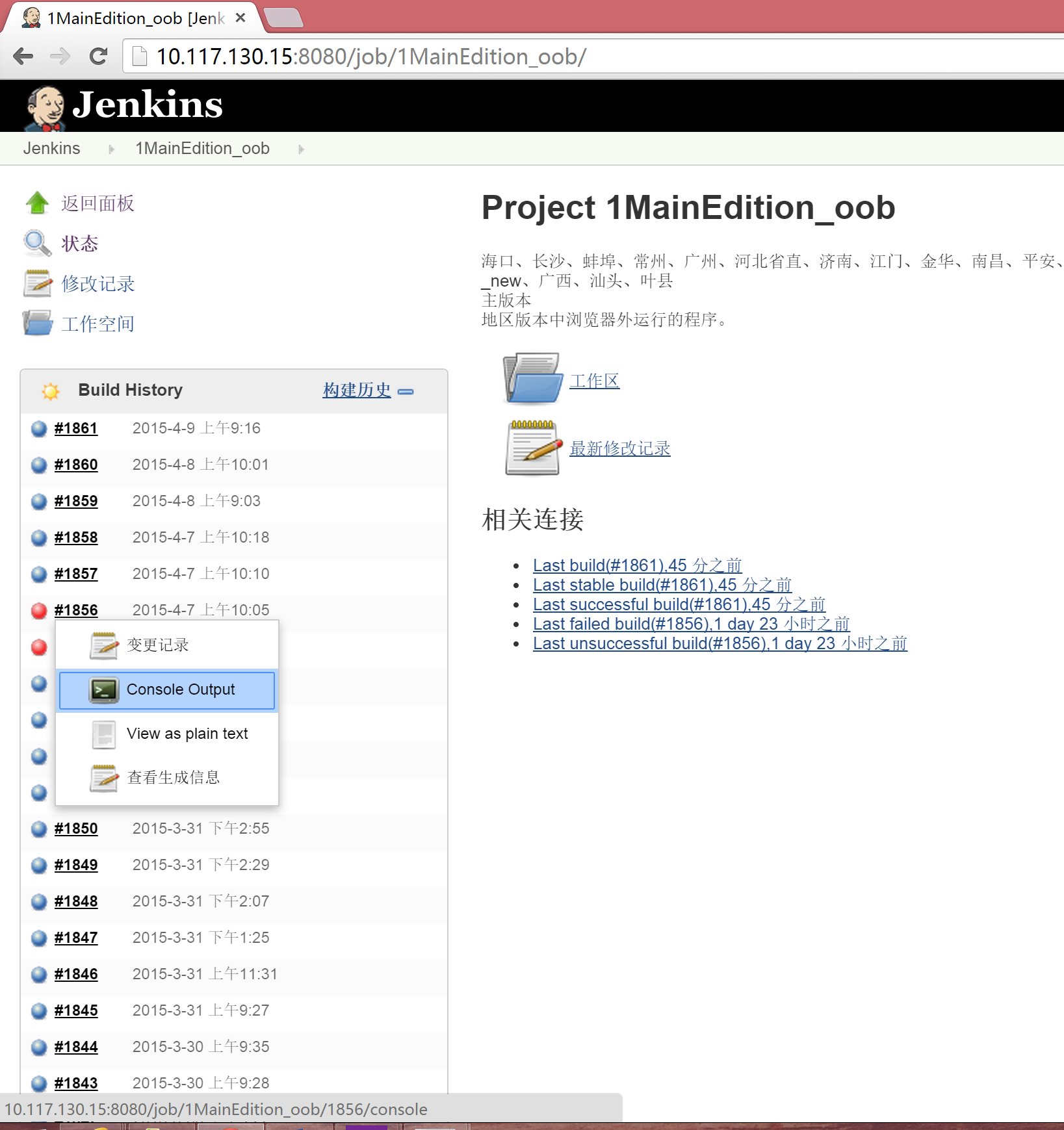Click the browser back arrow

tap(23, 57)
